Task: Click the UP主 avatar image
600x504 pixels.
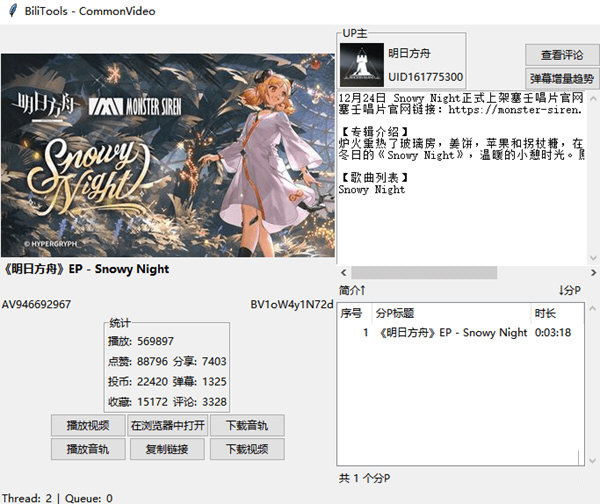Action: click(361, 64)
